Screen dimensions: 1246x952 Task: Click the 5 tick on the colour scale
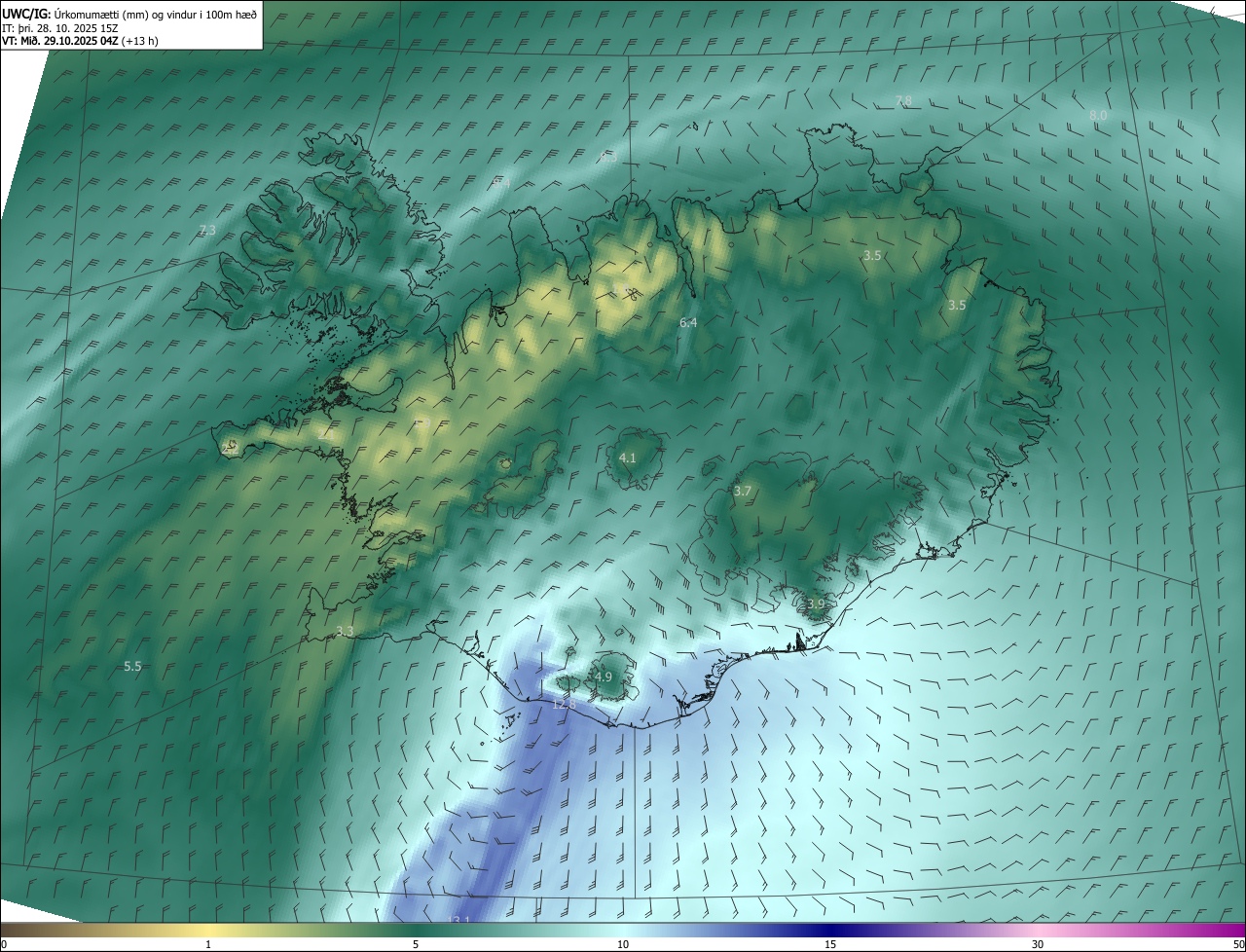pos(416,944)
